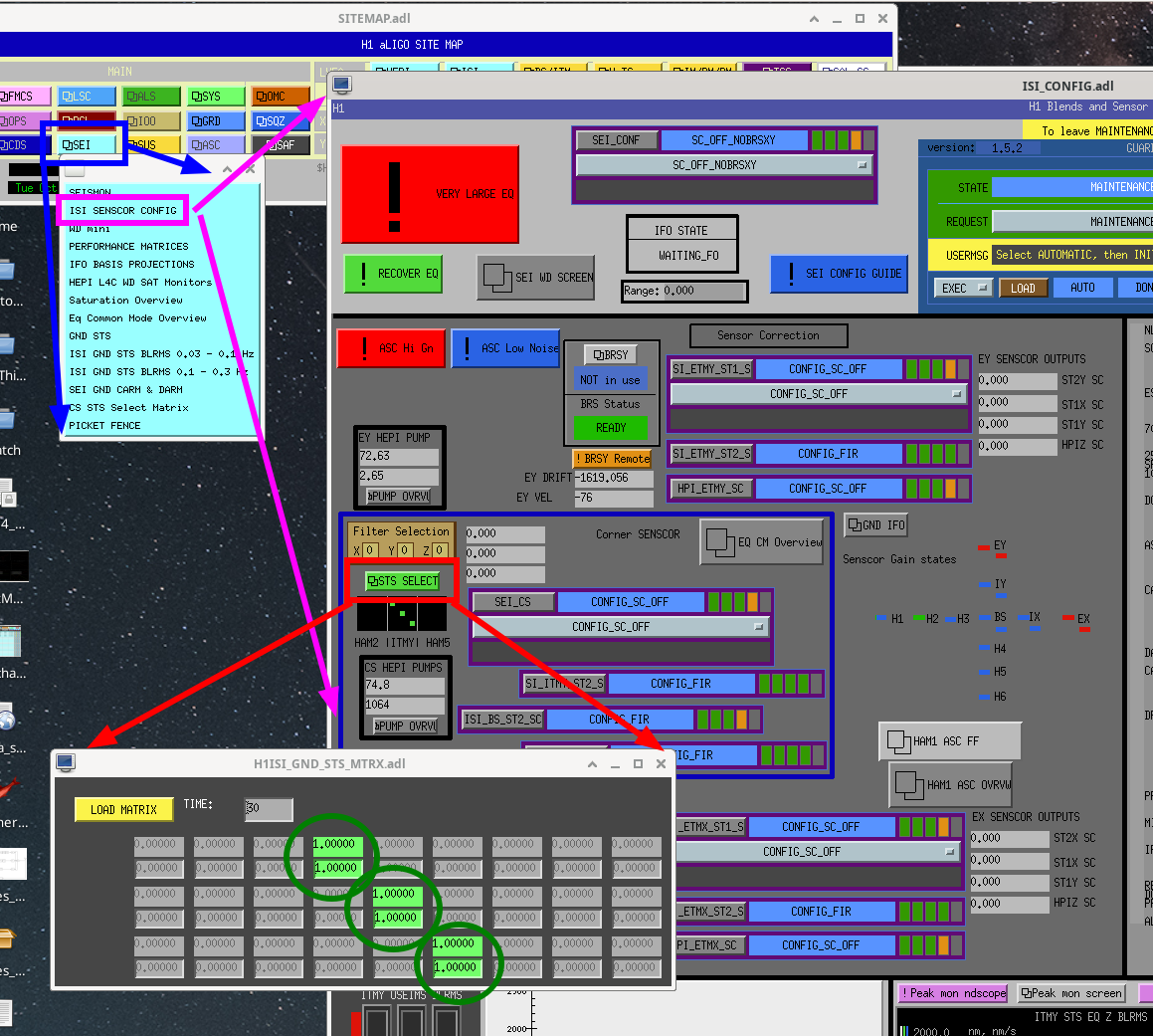This screenshot has width=1153, height=1036.
Task: Toggle the Filter Selection Y value
Action: click(x=404, y=550)
